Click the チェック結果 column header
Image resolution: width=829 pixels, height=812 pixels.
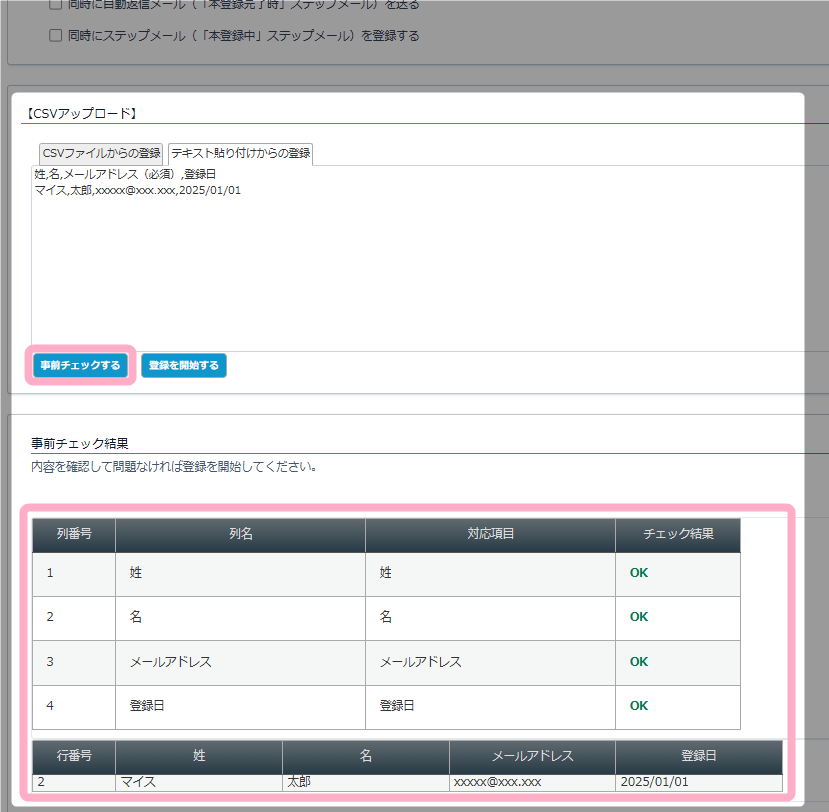coord(678,534)
